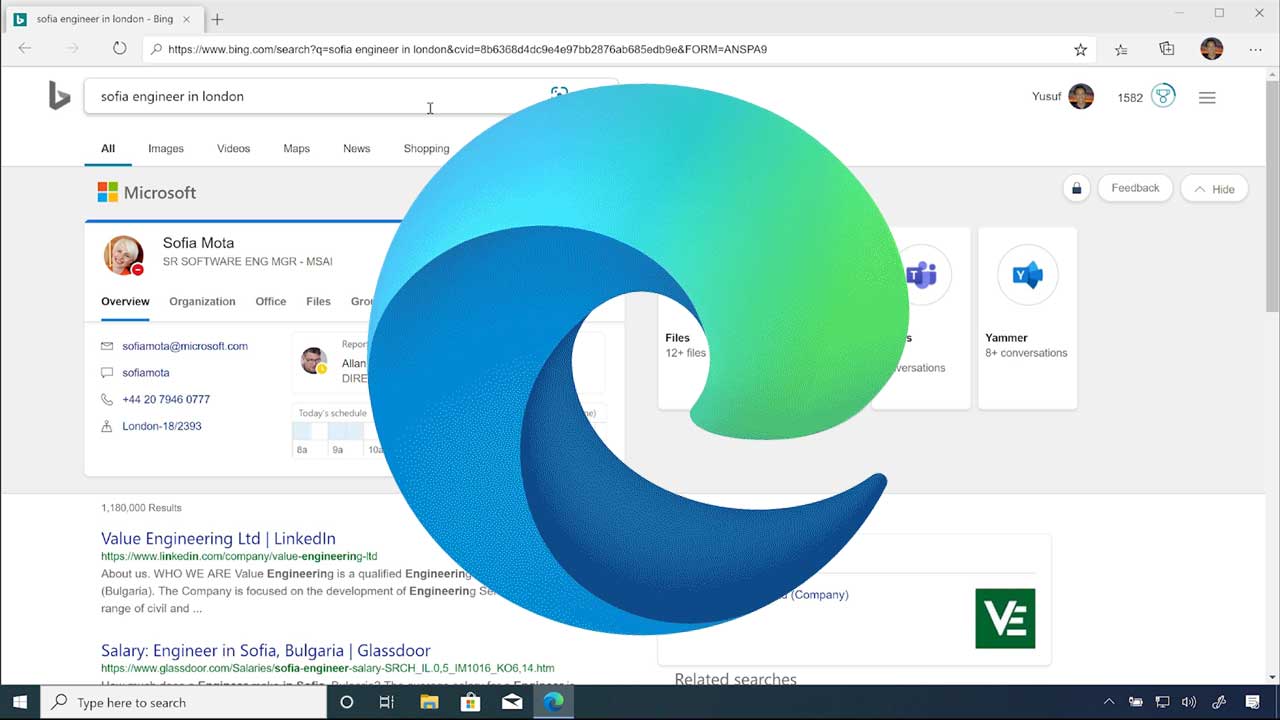Open Microsoft Store from the taskbar

tap(470, 702)
